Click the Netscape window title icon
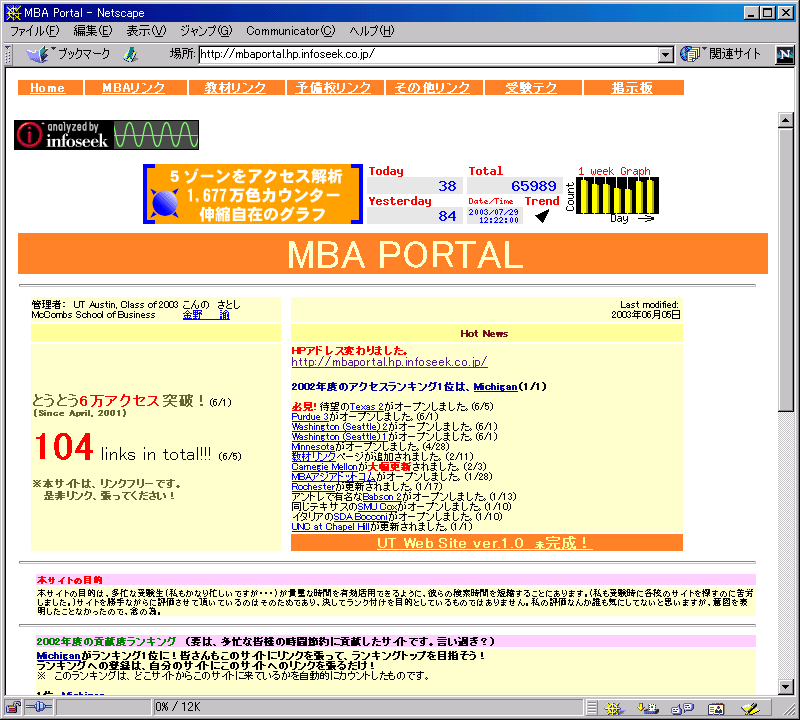The image size is (800, 720). [13, 12]
